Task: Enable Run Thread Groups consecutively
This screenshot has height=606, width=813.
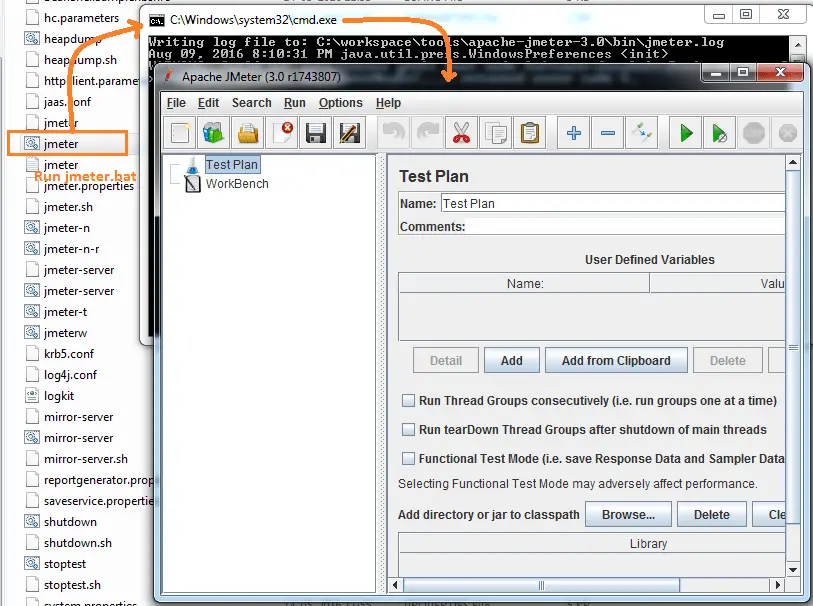Action: 408,400
